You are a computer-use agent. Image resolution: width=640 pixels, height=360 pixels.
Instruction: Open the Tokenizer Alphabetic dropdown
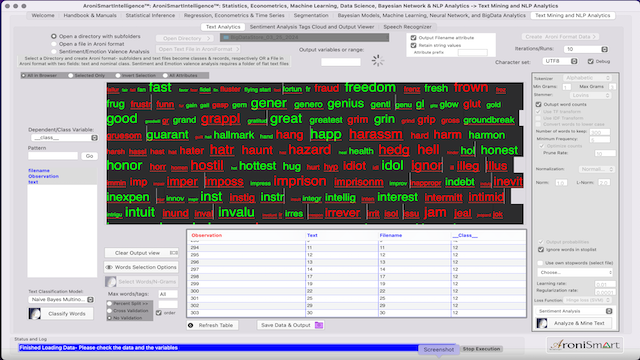coord(588,78)
